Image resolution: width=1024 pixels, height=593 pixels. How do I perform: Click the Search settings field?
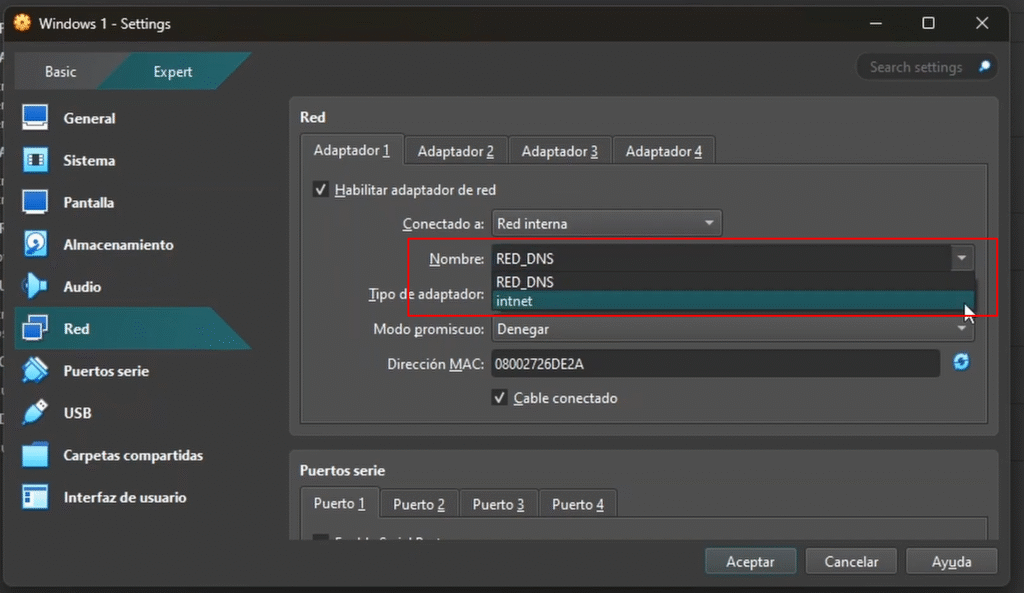click(x=915, y=67)
